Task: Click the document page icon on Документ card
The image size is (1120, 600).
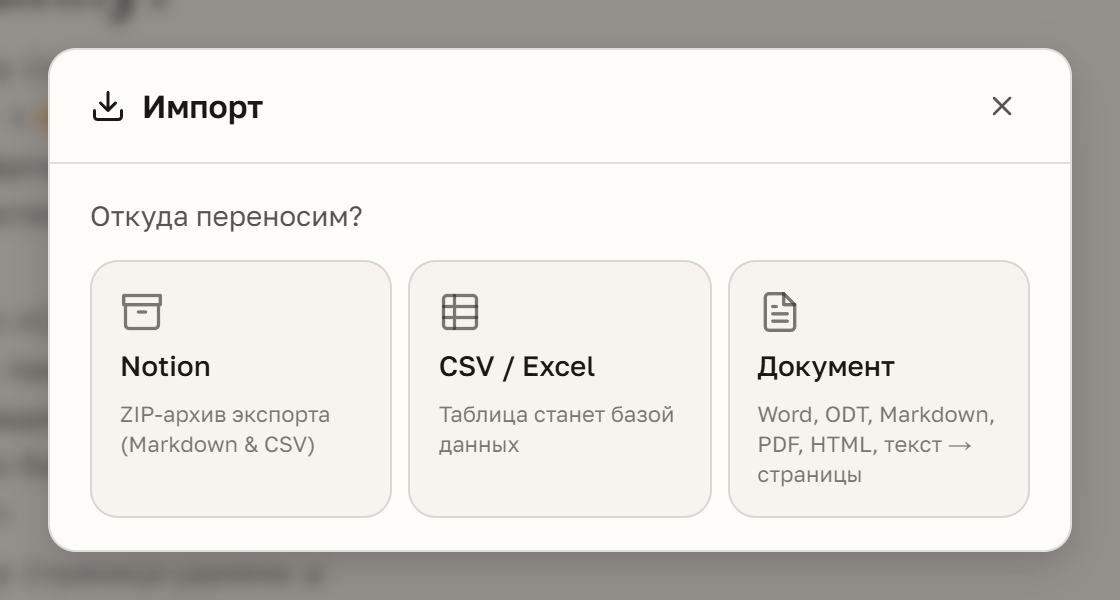Action: (779, 312)
